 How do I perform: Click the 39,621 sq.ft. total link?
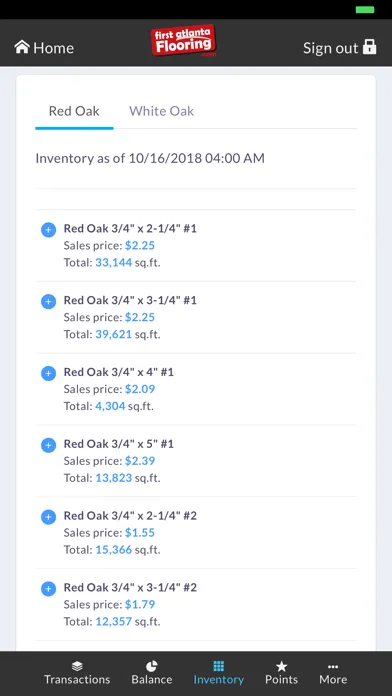[x=114, y=334]
